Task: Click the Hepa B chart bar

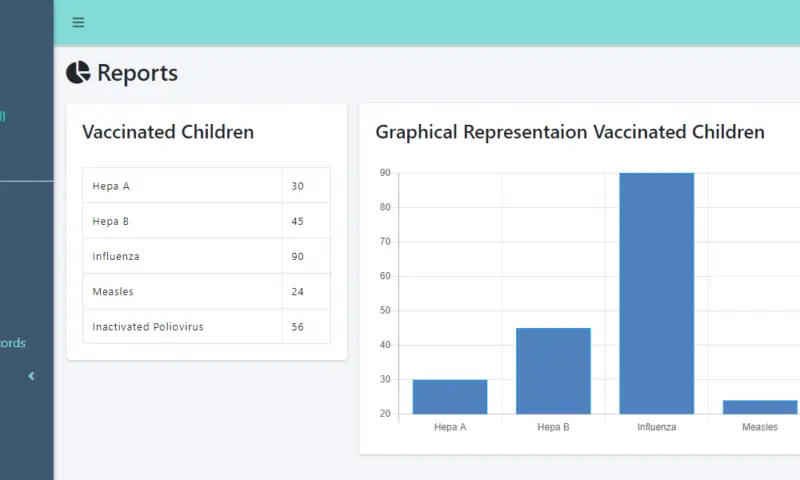Action: (553, 371)
